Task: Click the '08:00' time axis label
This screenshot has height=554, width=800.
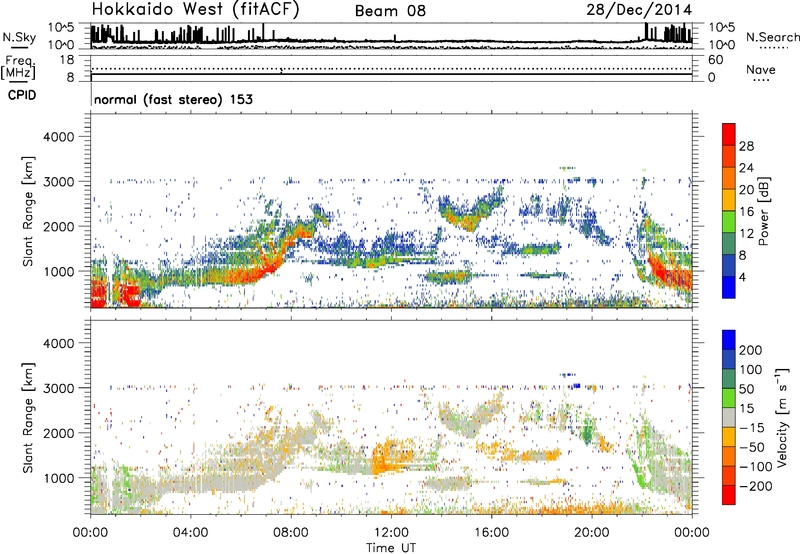Action: 291,533
